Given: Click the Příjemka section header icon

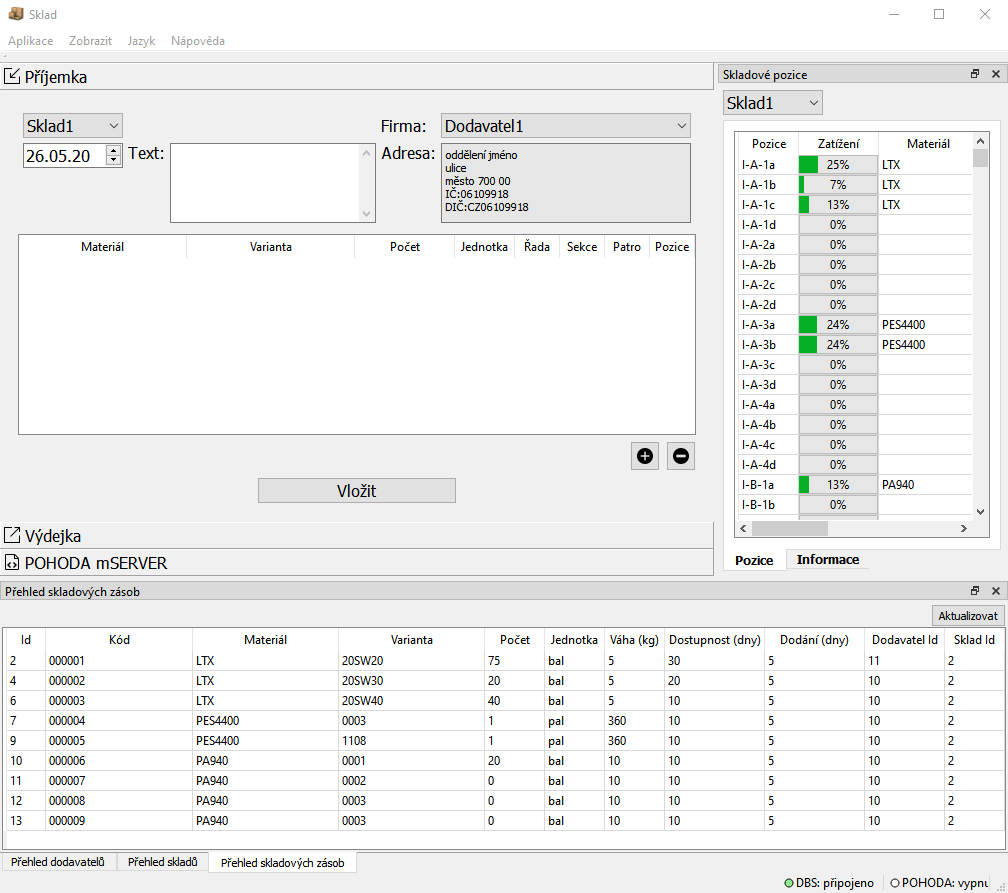Looking at the screenshot, I should [x=13, y=76].
